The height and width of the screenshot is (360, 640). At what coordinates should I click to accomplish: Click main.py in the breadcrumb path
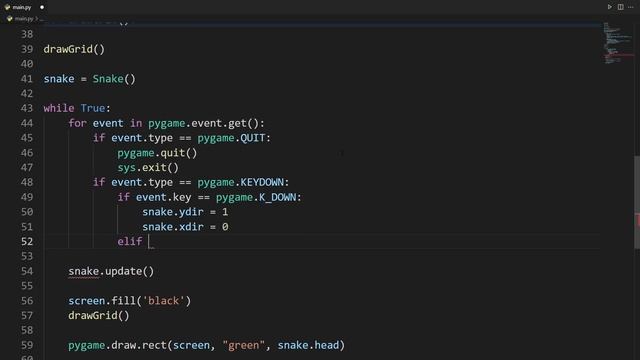pos(23,18)
